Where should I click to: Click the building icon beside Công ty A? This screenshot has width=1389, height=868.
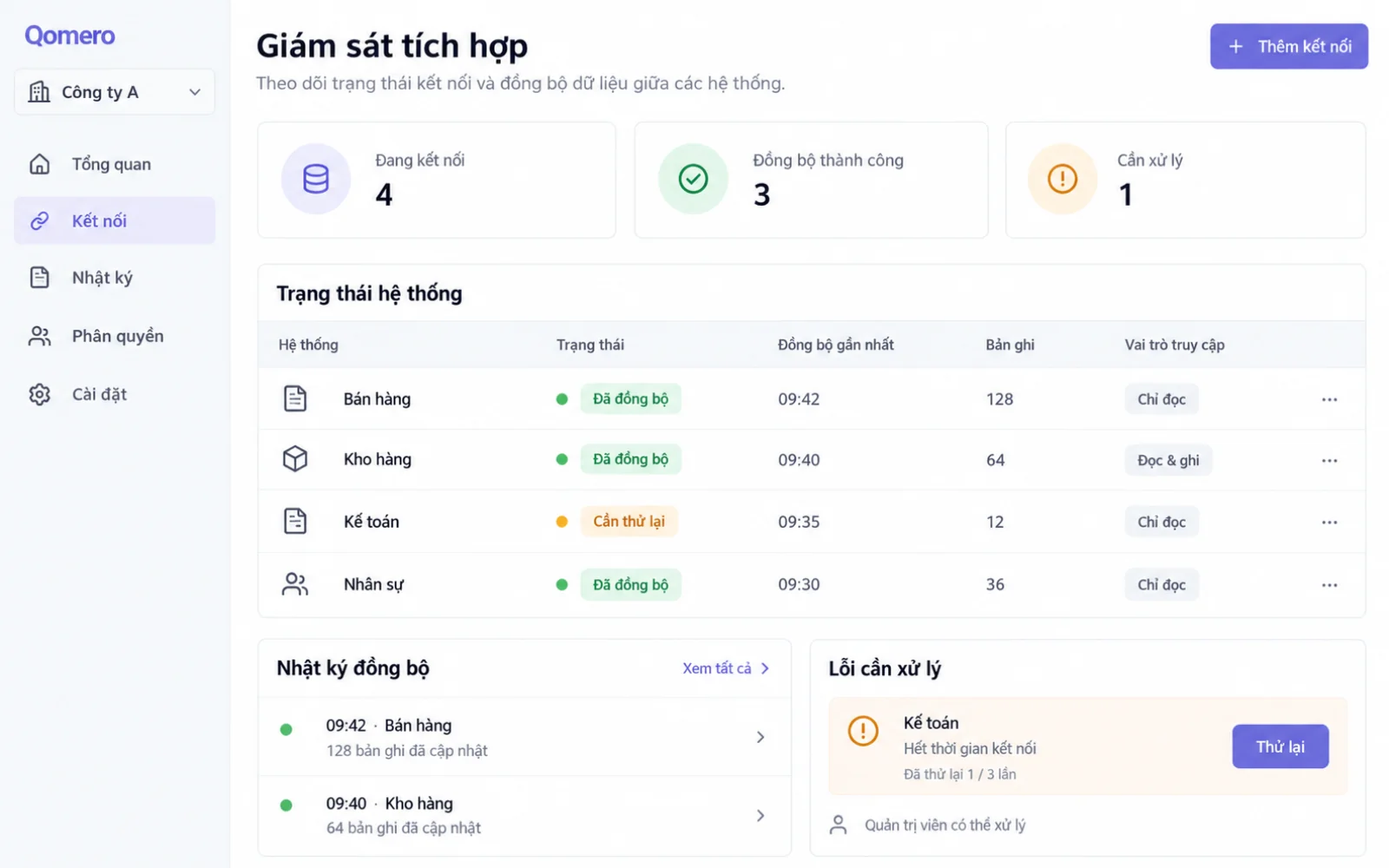coord(39,92)
